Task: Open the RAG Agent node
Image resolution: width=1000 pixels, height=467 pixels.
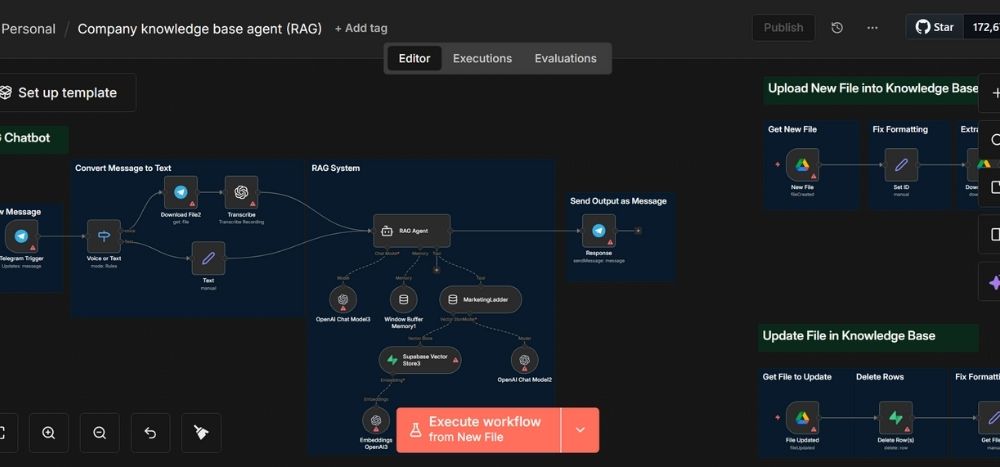Action: point(412,231)
